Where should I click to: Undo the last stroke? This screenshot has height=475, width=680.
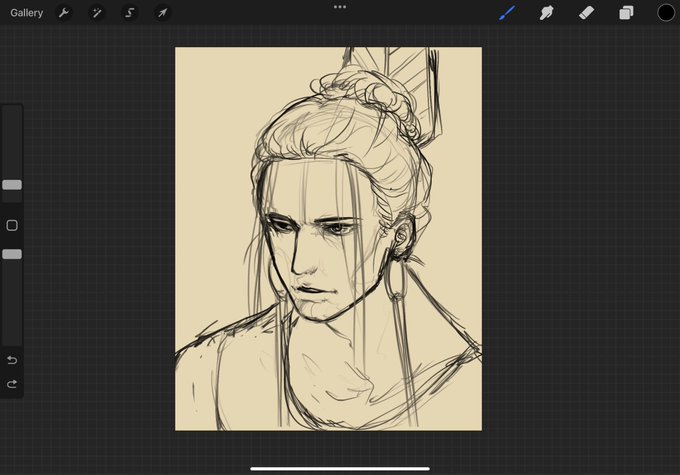12,360
